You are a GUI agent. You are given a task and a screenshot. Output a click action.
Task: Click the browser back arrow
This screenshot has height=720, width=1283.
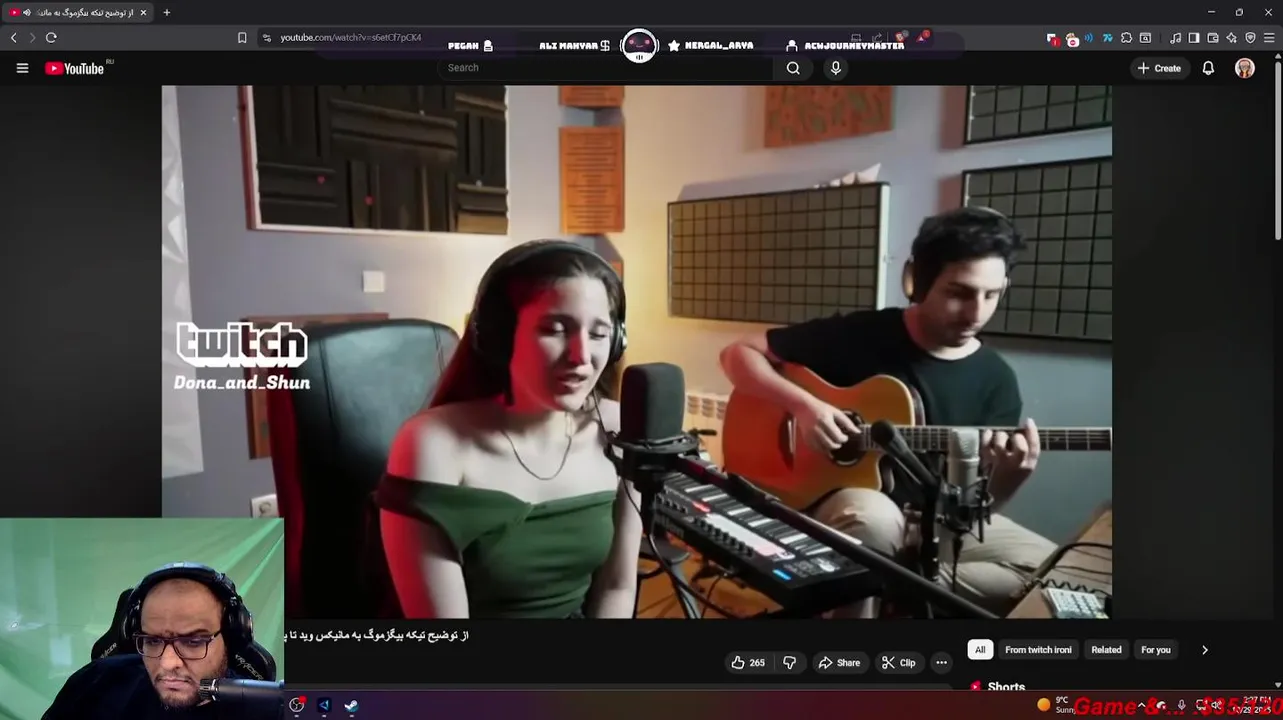coord(14,37)
